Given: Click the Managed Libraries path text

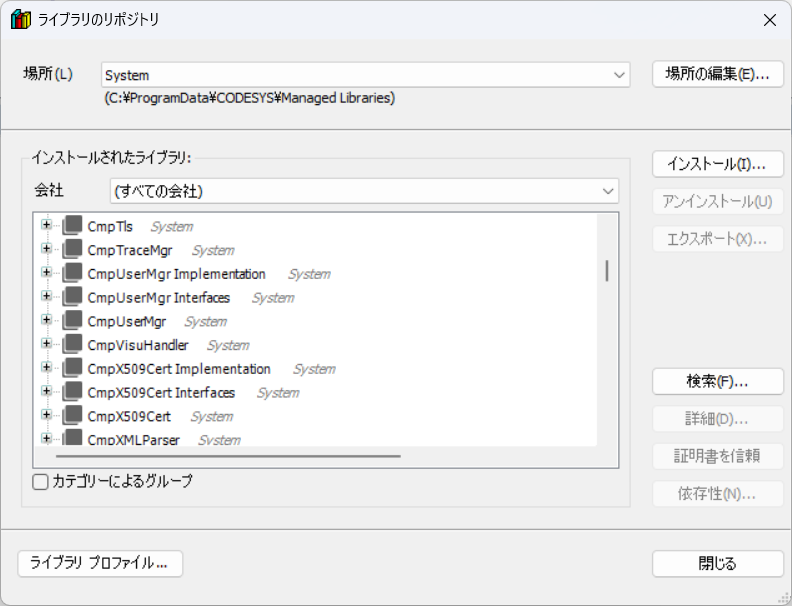Looking at the screenshot, I should tap(250, 97).
